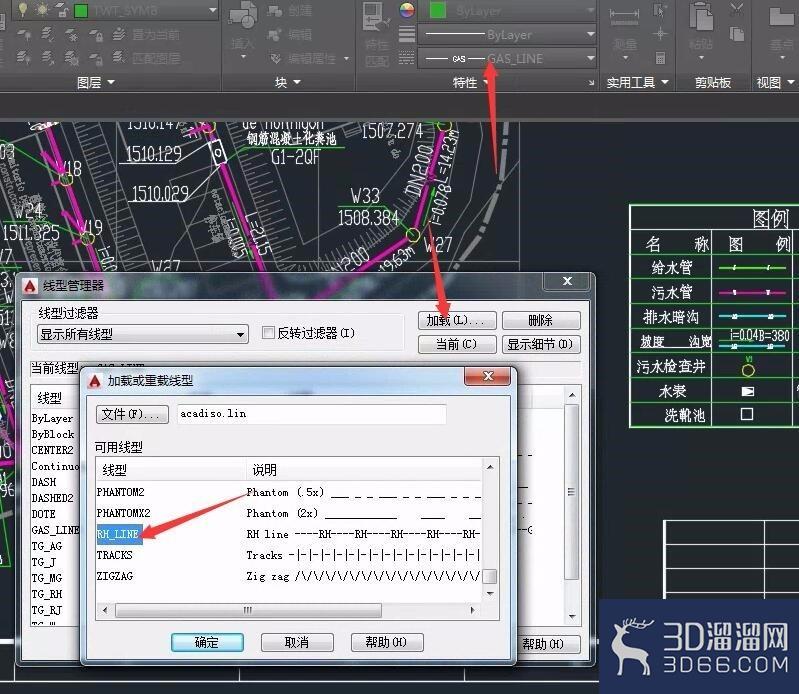This screenshot has width=799, height=694.
Task: Click the linetype icon beside GAS_LINE
Action: (x=407, y=58)
